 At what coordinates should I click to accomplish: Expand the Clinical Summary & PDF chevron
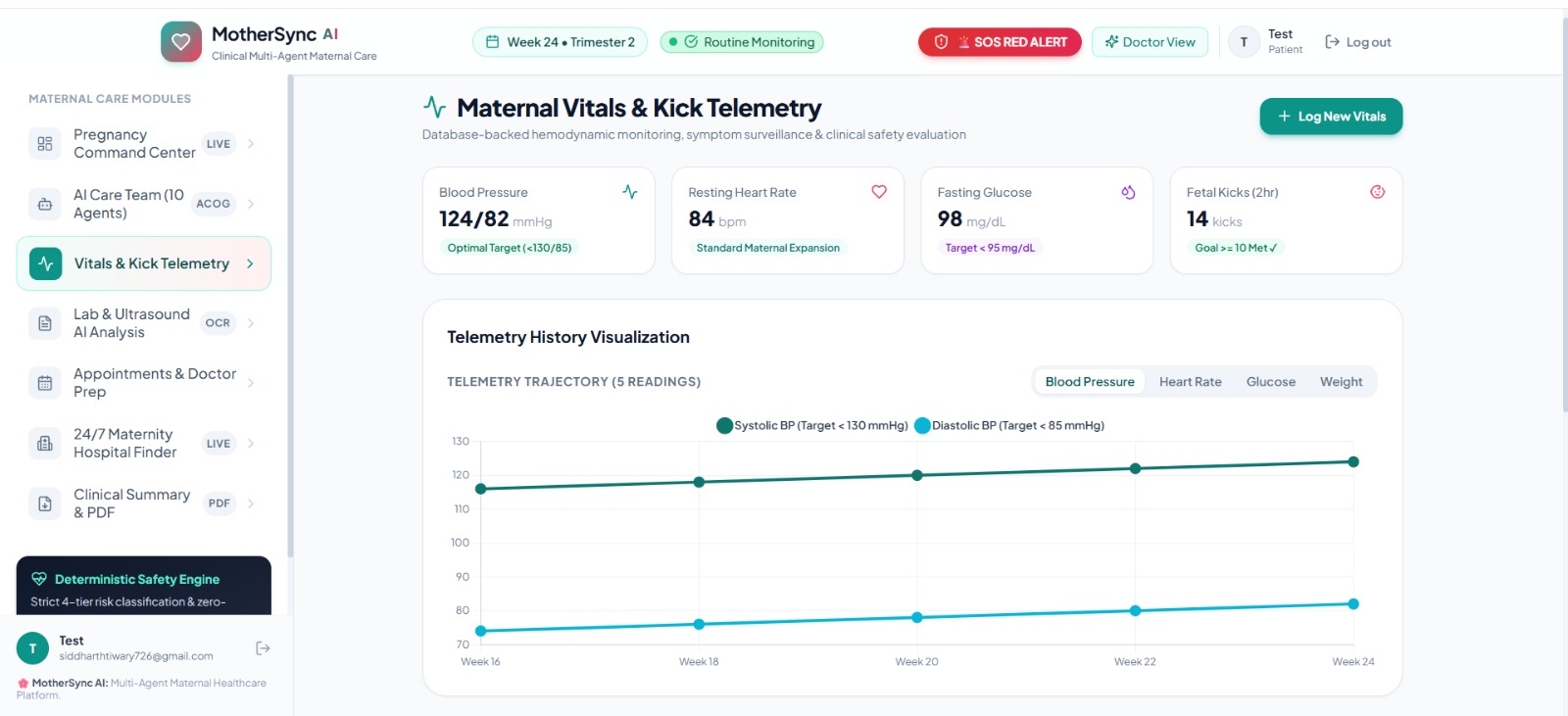click(x=251, y=503)
